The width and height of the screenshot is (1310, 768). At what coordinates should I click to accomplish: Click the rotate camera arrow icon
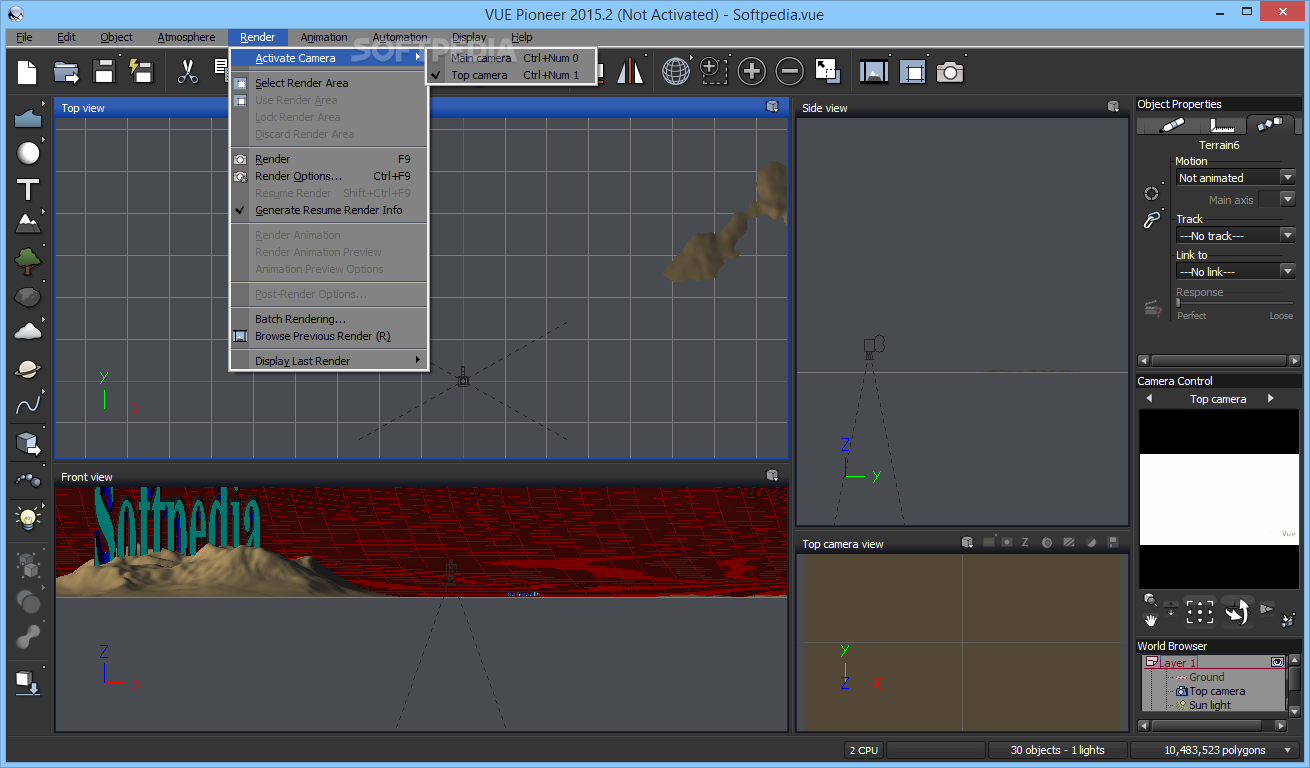point(1237,612)
